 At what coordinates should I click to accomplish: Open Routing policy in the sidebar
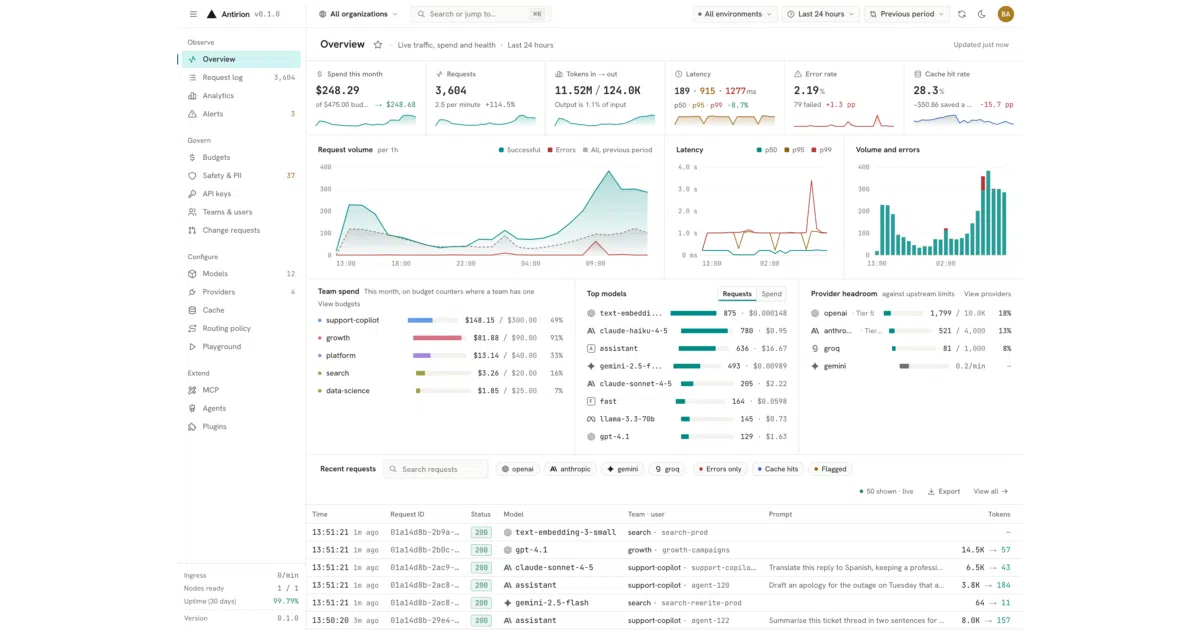coord(241,328)
